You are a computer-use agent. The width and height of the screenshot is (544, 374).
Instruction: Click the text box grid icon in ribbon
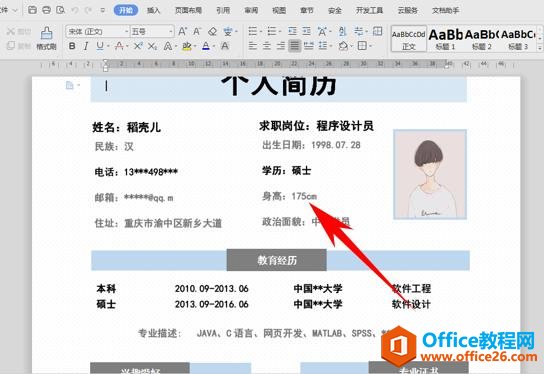pos(377,32)
